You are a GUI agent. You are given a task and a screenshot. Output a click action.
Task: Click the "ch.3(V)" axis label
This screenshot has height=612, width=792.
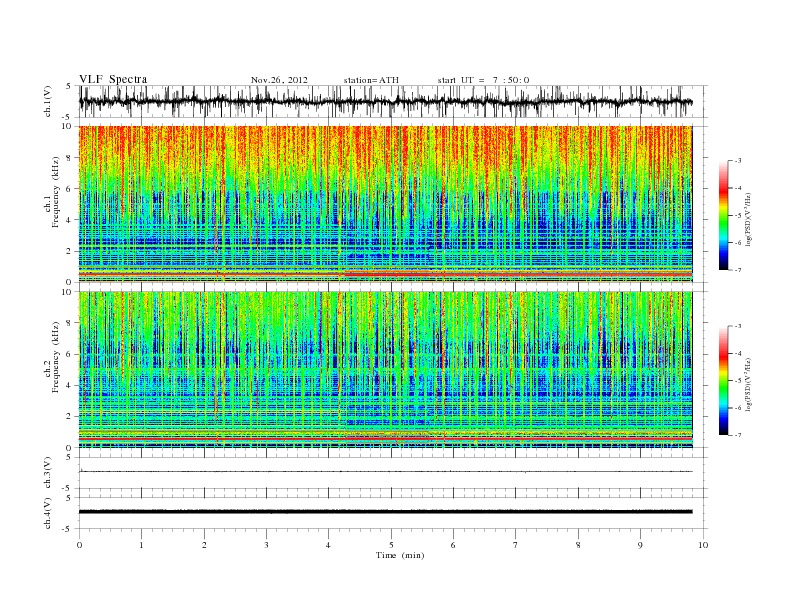(47, 473)
